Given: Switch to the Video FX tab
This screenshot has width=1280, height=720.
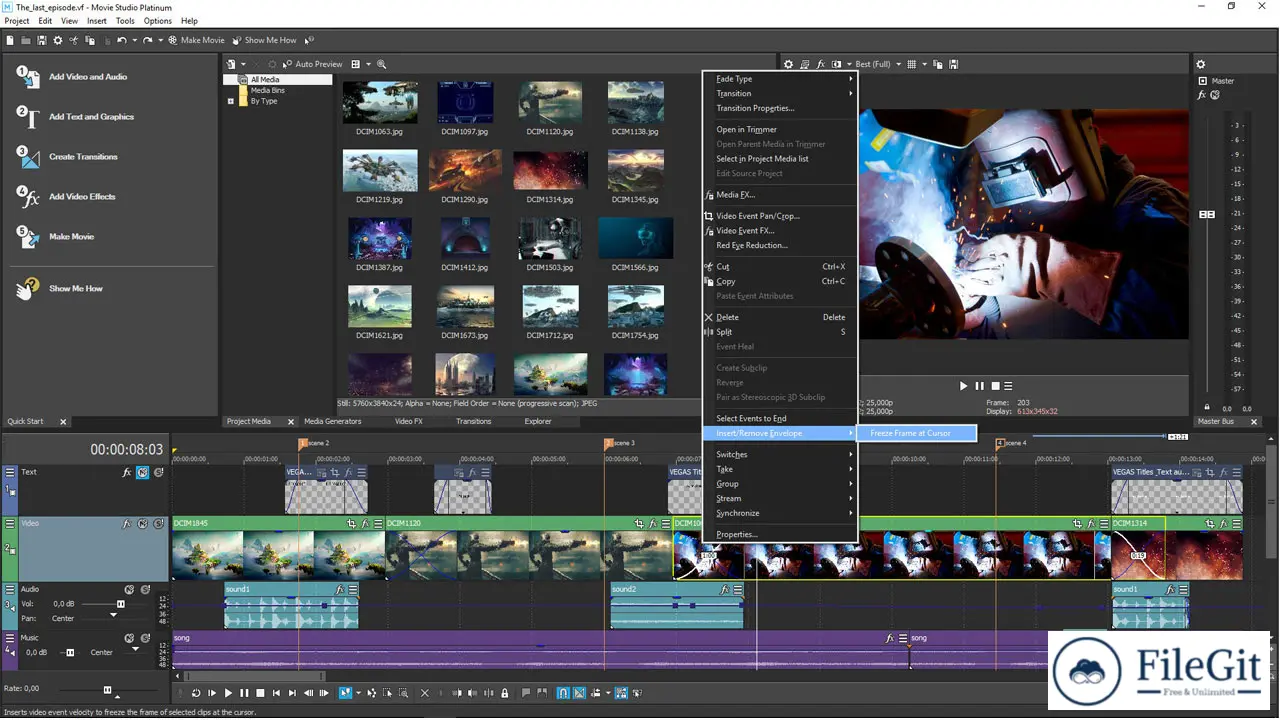Looking at the screenshot, I should tap(408, 421).
